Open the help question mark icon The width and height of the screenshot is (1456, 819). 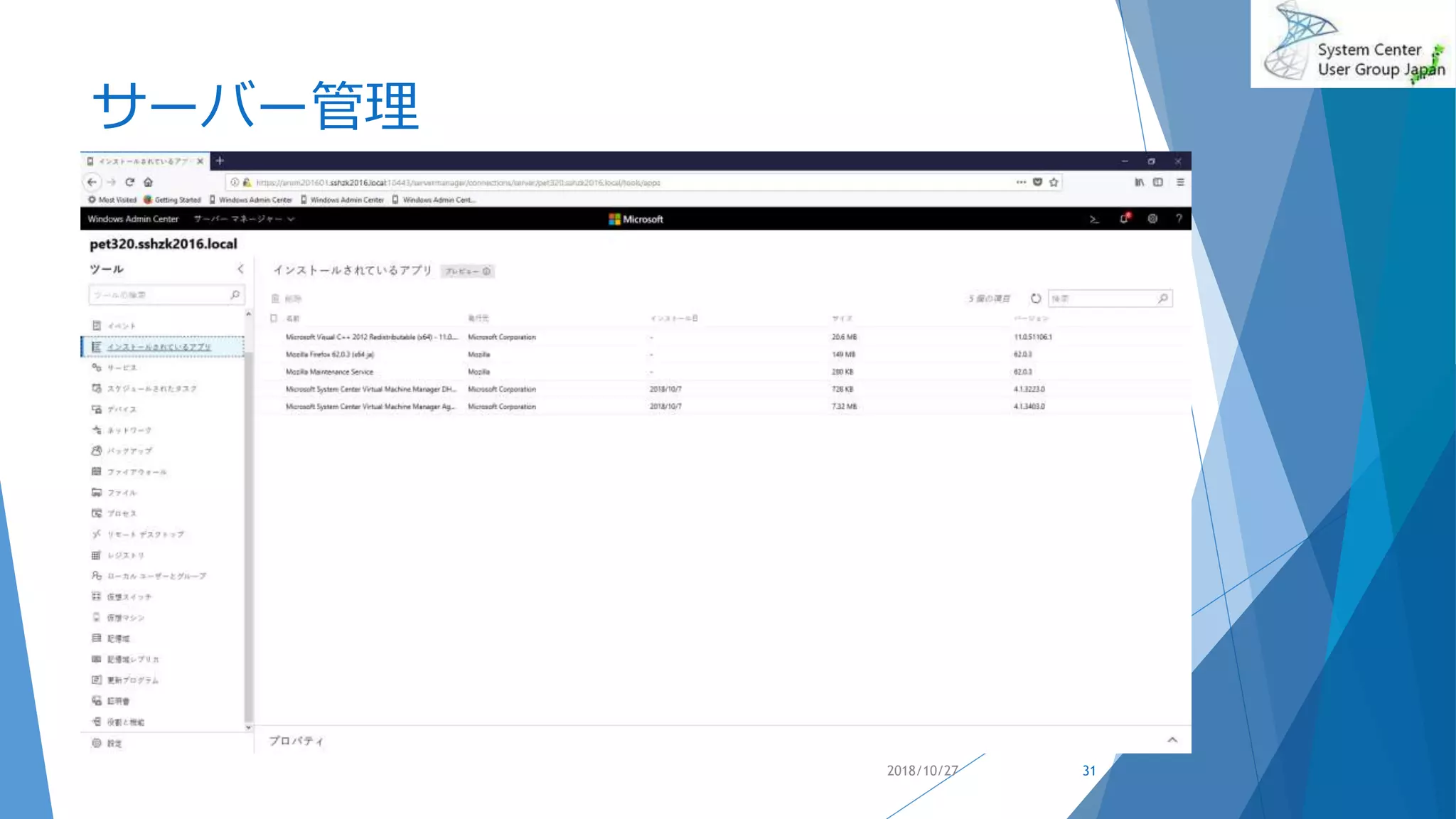1179,219
